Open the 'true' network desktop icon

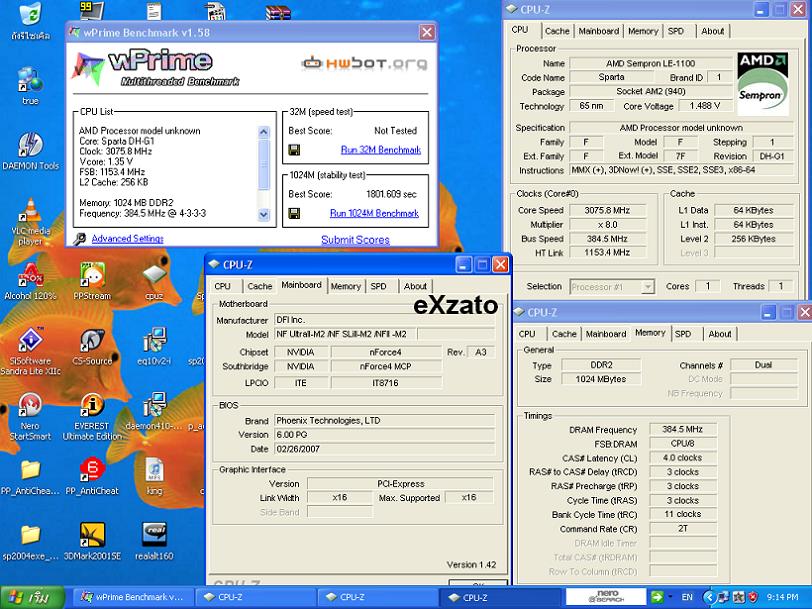click(30, 79)
